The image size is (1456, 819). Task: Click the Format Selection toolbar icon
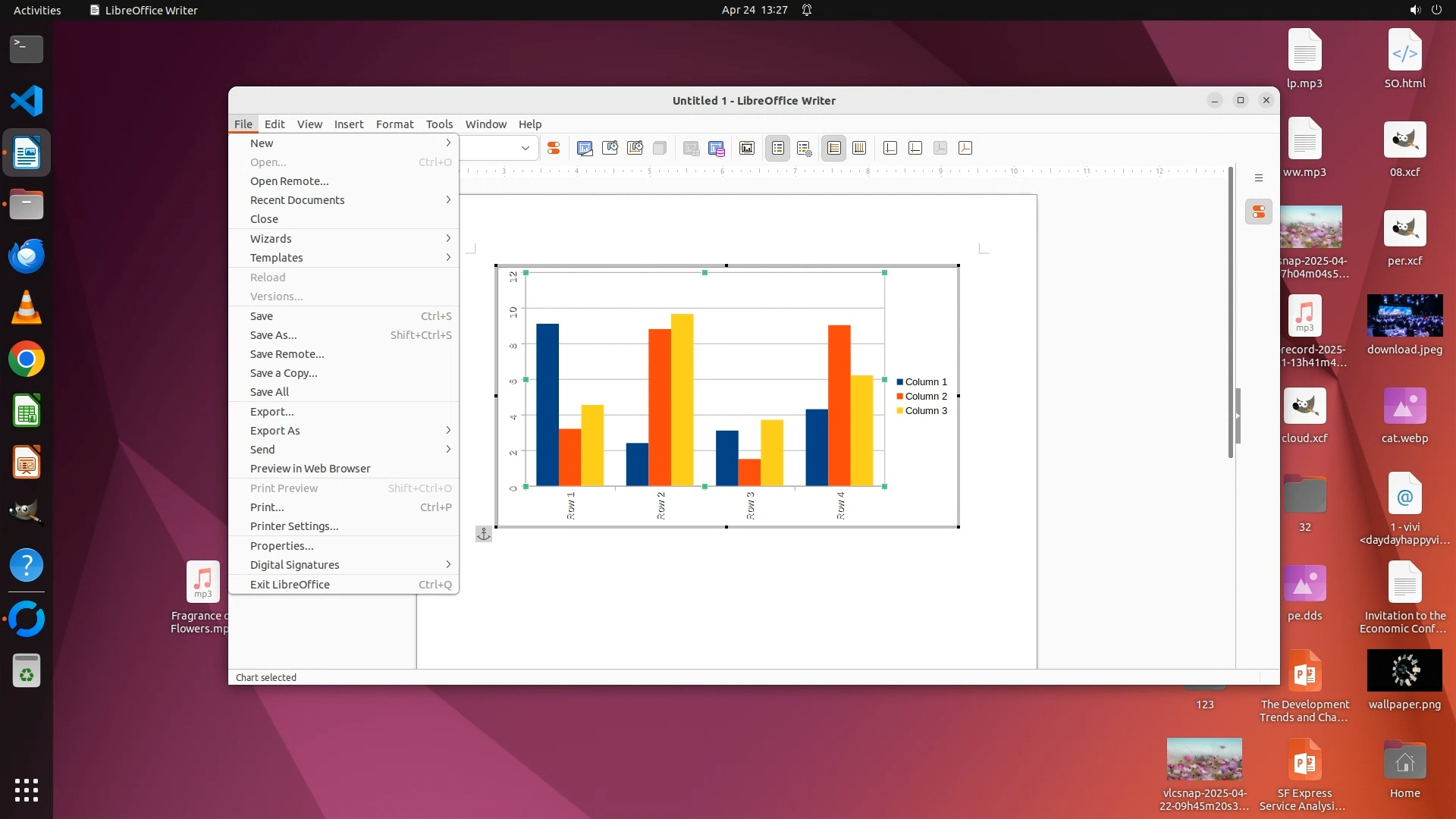[x=554, y=149]
